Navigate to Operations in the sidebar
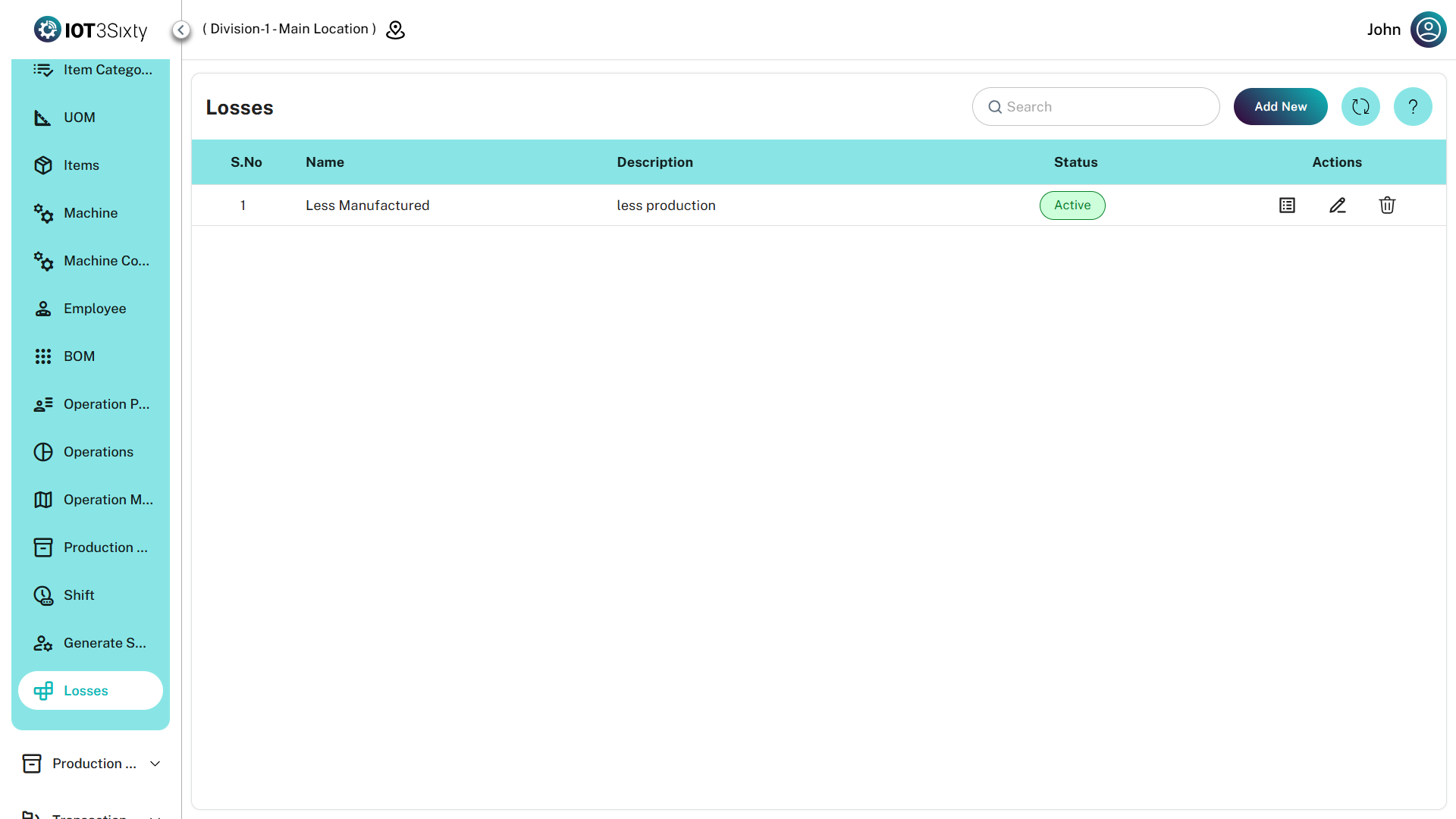Image resolution: width=1456 pixels, height=819 pixels. [98, 452]
